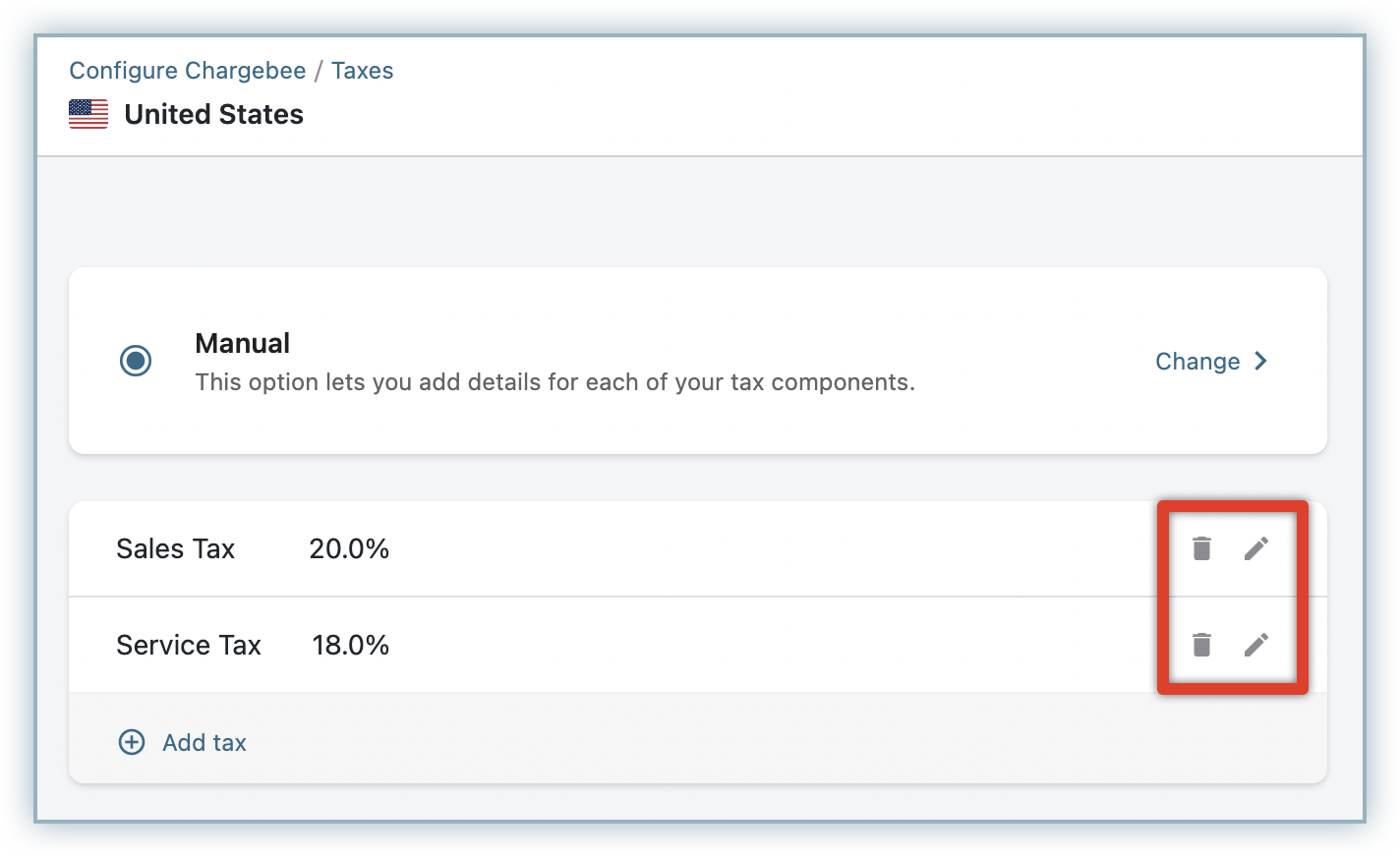Click the Manual option description text
This screenshot has width=1400, height=857.
point(554,382)
